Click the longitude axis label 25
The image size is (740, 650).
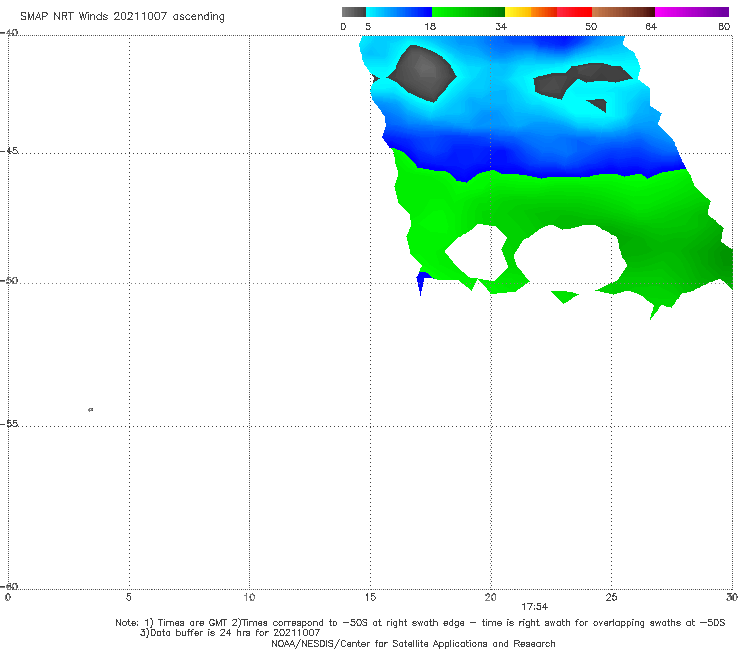[611, 597]
